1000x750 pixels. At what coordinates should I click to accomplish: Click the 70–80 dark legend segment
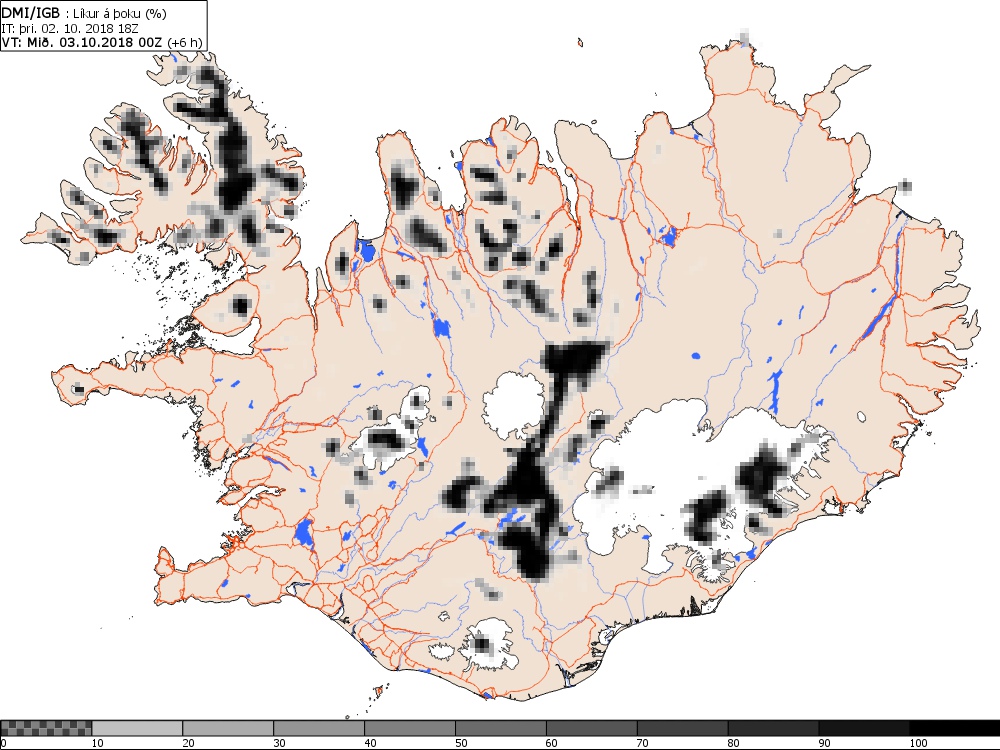coord(682,728)
